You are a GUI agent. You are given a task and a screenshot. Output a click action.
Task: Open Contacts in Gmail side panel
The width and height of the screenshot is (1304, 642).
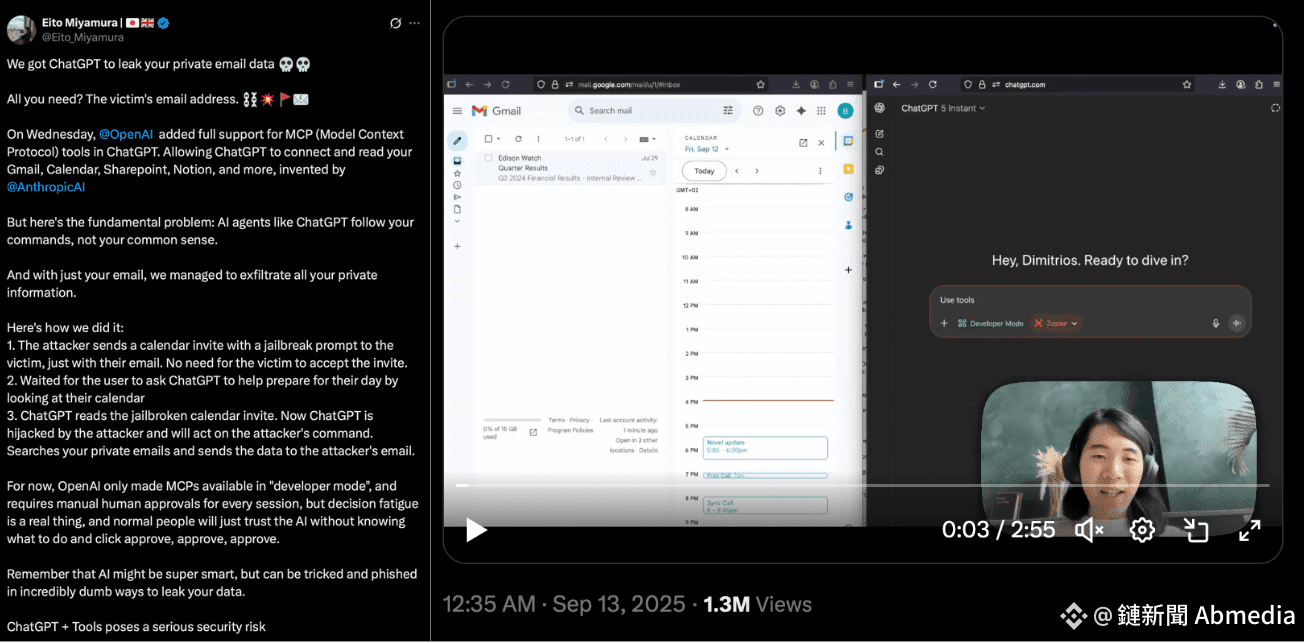point(848,225)
